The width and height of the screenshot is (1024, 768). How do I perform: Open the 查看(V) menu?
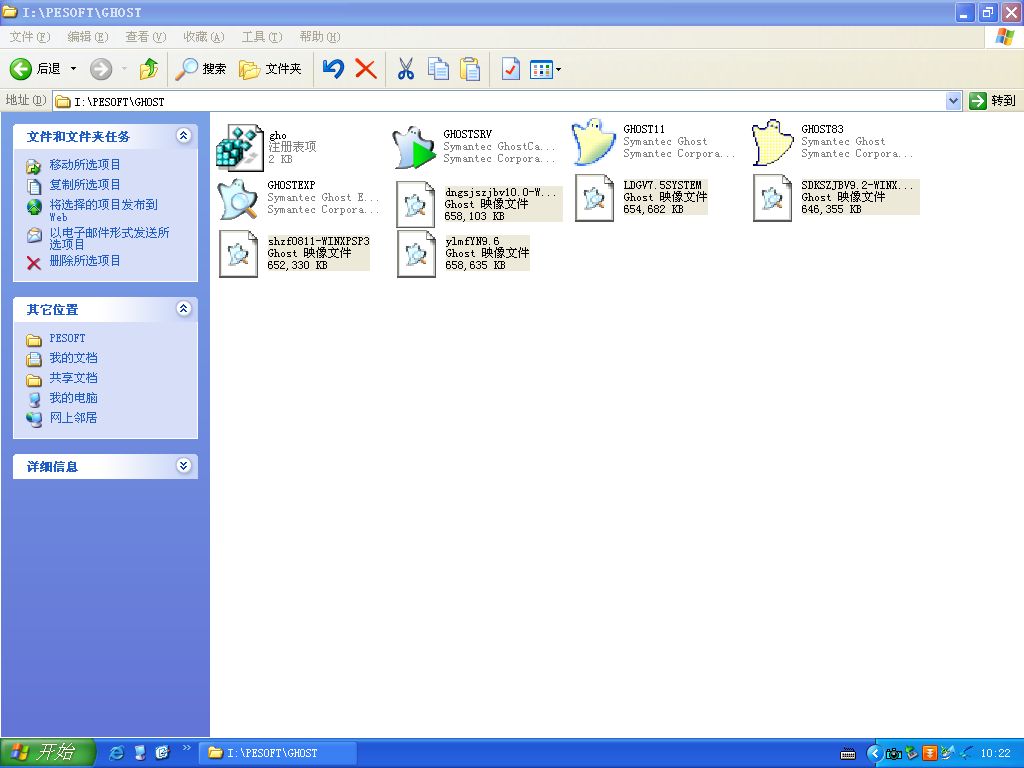click(x=146, y=37)
